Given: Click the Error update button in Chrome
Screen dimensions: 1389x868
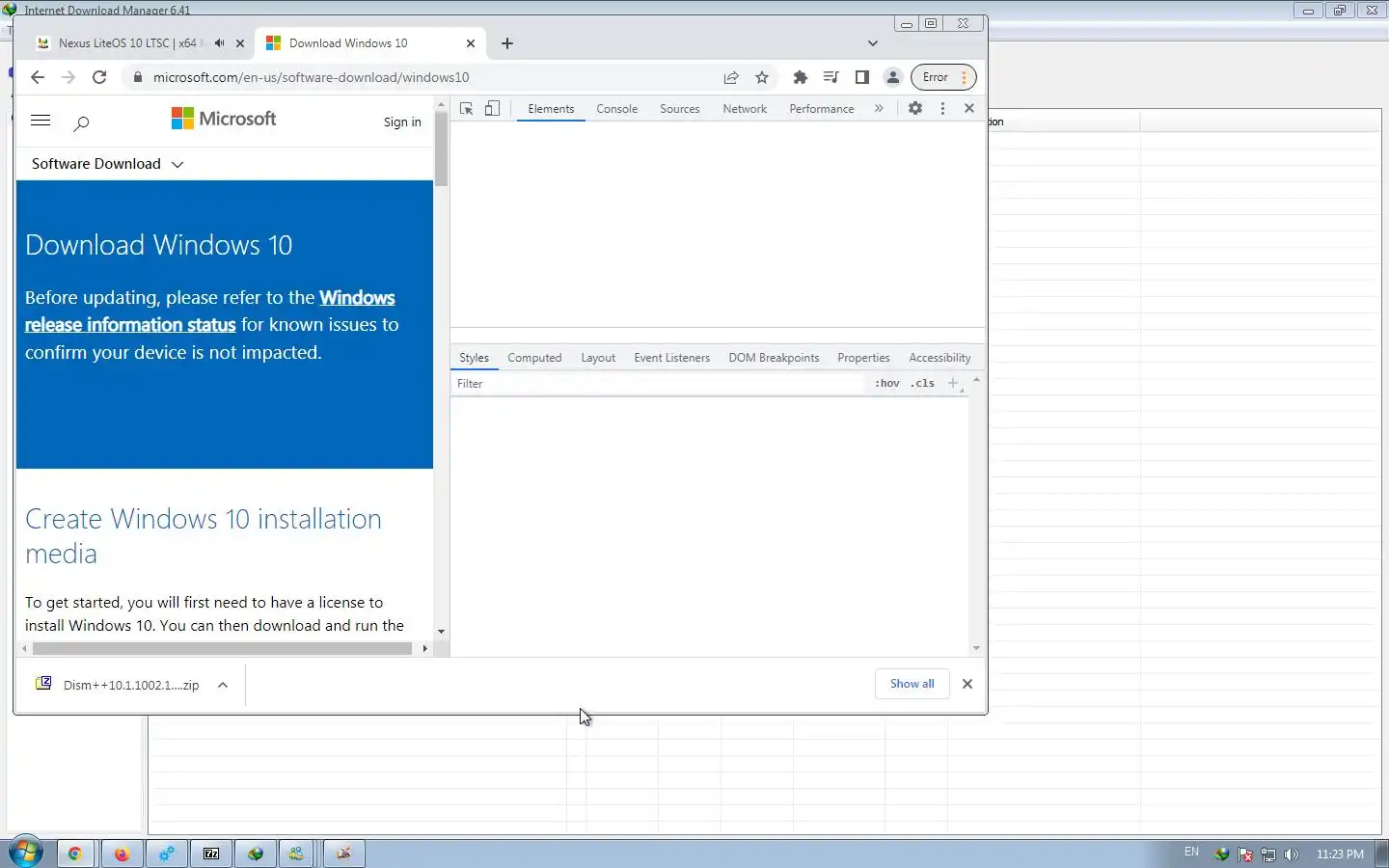Looking at the screenshot, I should pos(943,77).
